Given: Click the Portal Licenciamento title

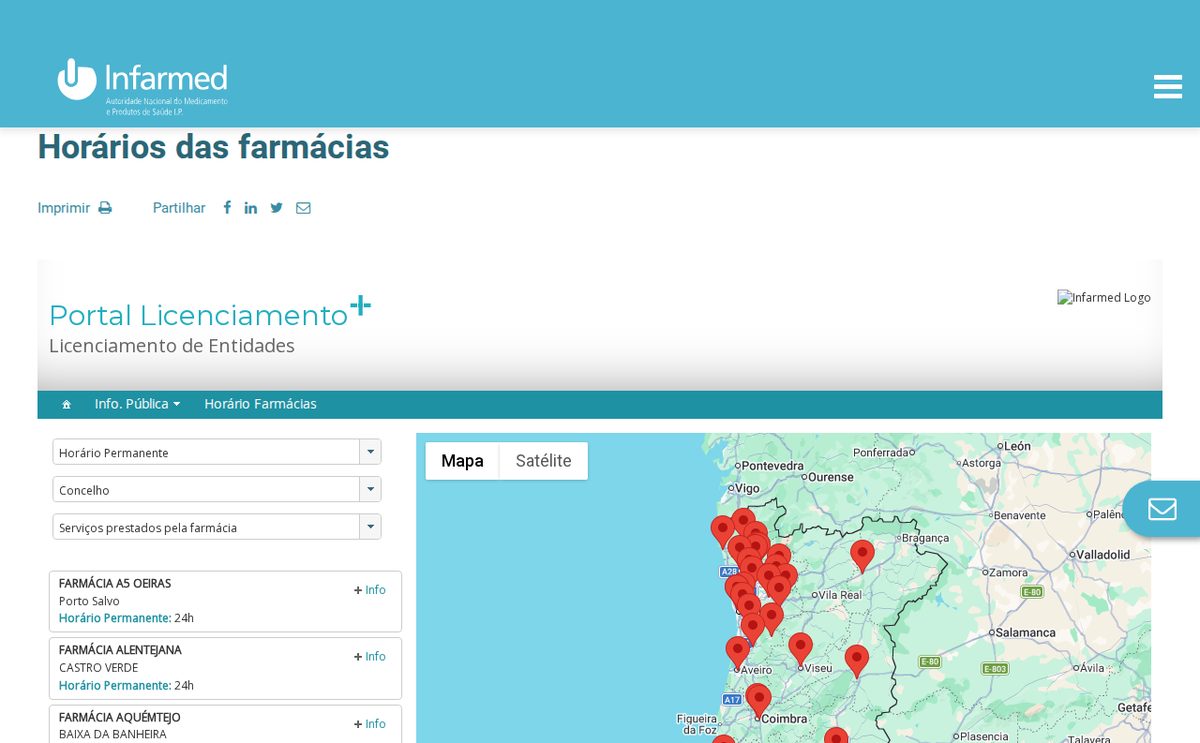Looking at the screenshot, I should 210,312.
